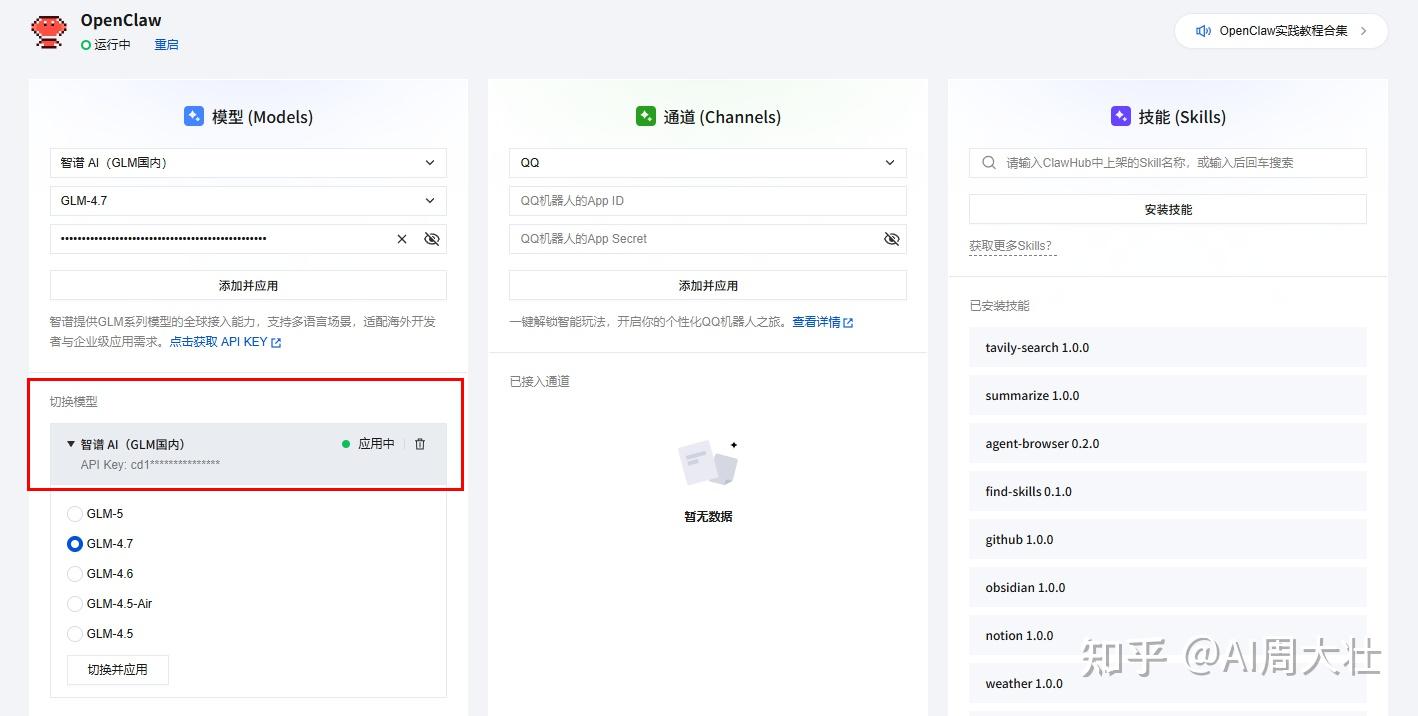Click the Skills section purple icon
The width and height of the screenshot is (1418, 716).
click(x=1121, y=116)
